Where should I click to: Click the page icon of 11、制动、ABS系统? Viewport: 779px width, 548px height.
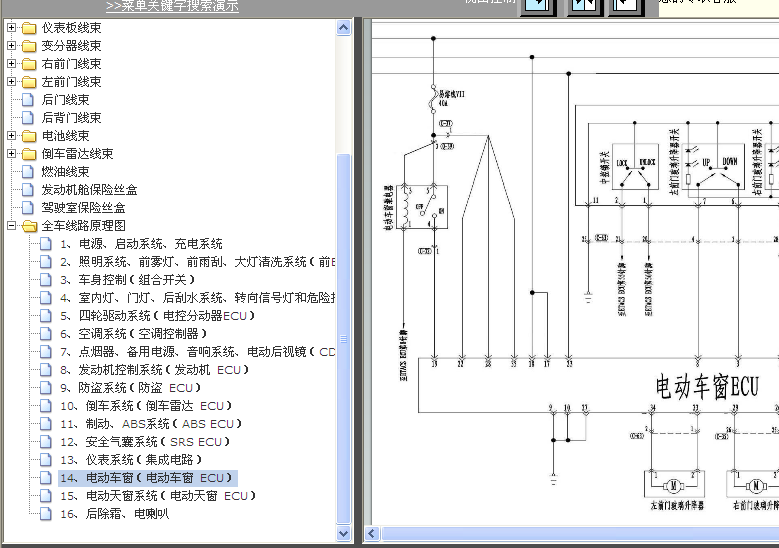pyautogui.click(x=46, y=424)
